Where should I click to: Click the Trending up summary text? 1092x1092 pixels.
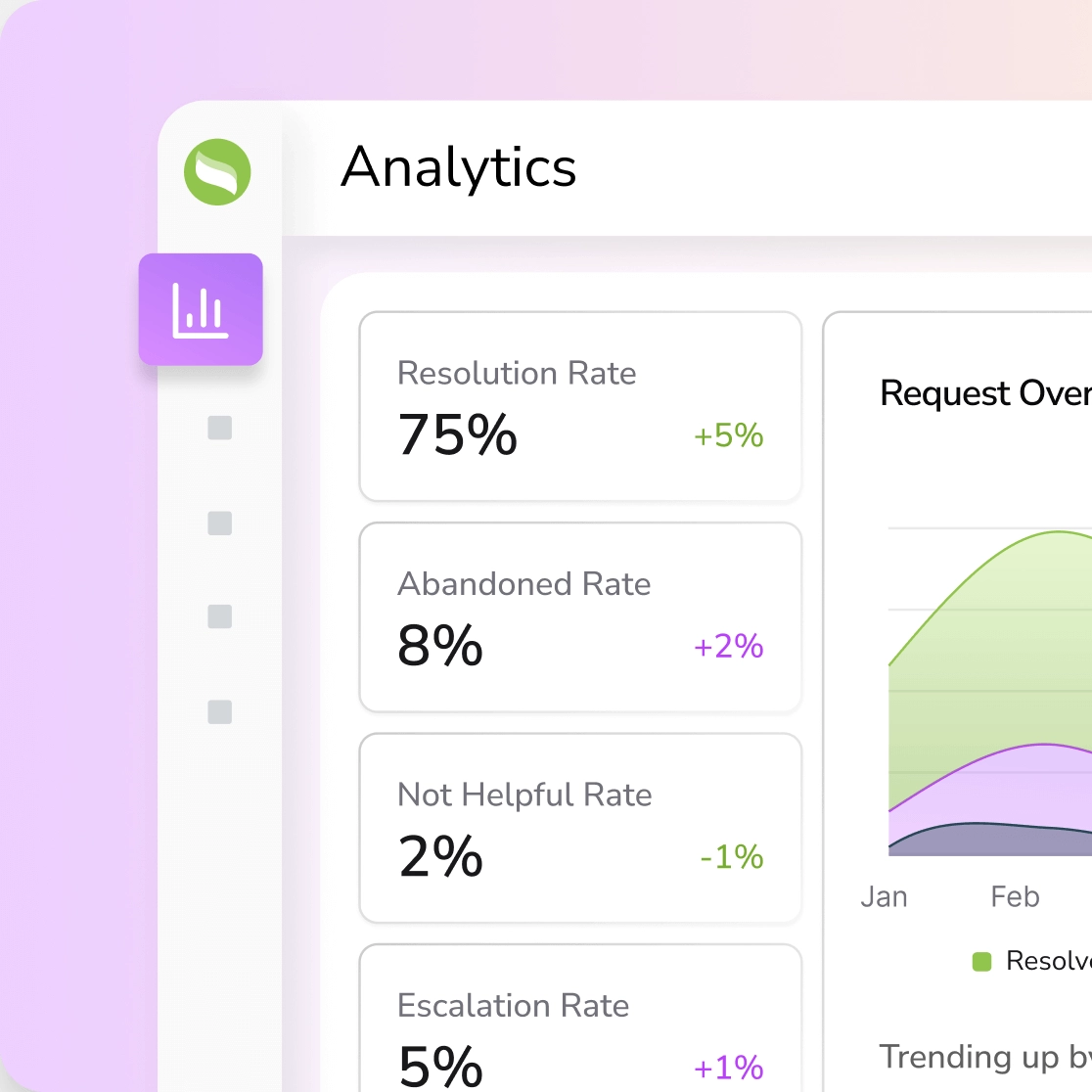(983, 1057)
